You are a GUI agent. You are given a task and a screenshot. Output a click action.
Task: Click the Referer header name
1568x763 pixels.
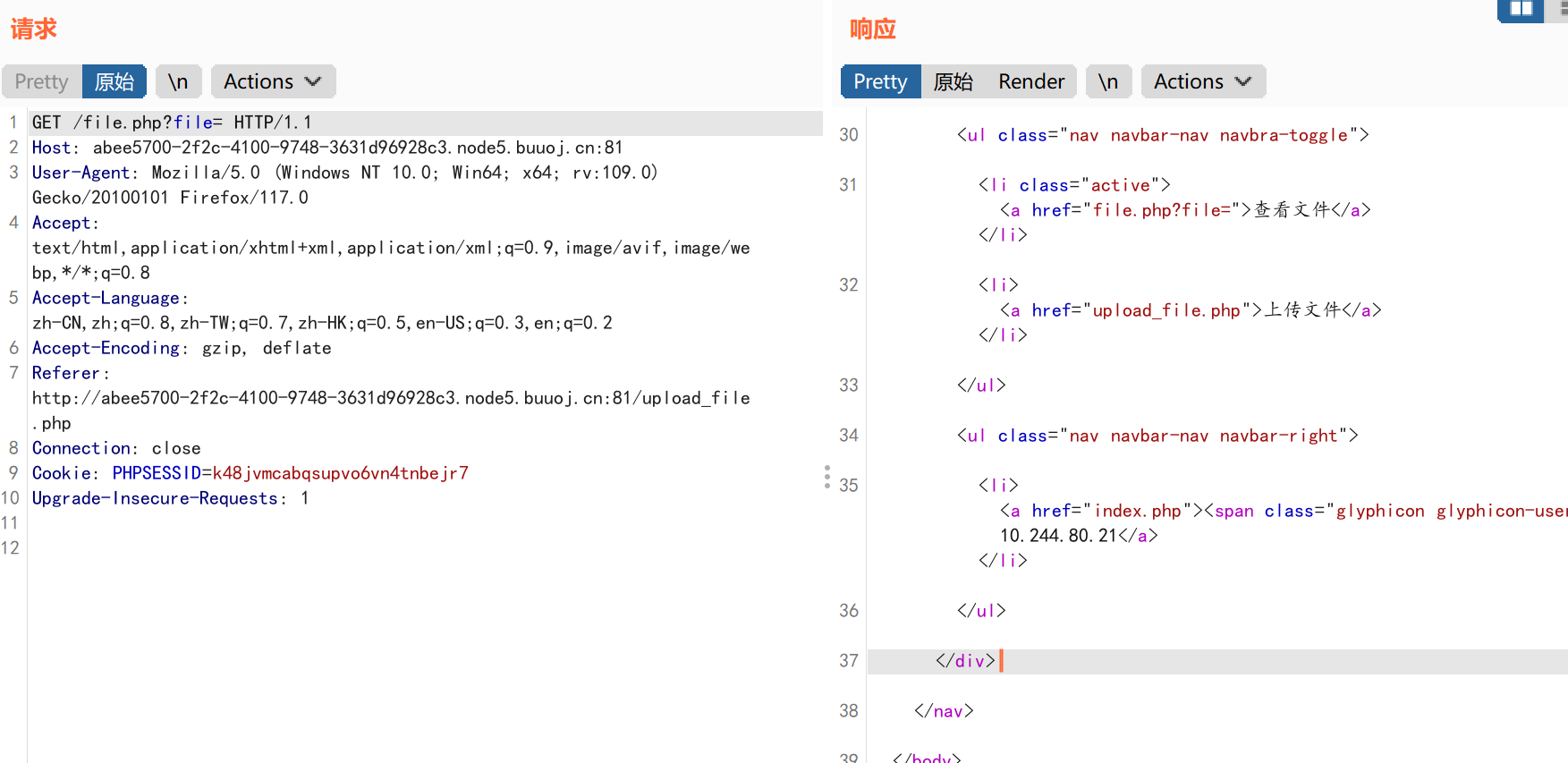tap(66, 373)
